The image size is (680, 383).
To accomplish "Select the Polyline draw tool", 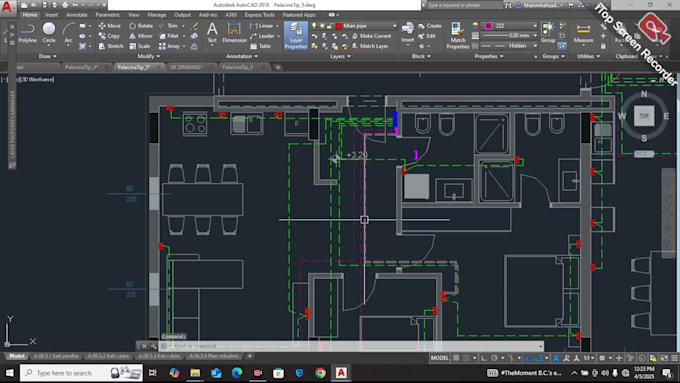I will click(27, 33).
